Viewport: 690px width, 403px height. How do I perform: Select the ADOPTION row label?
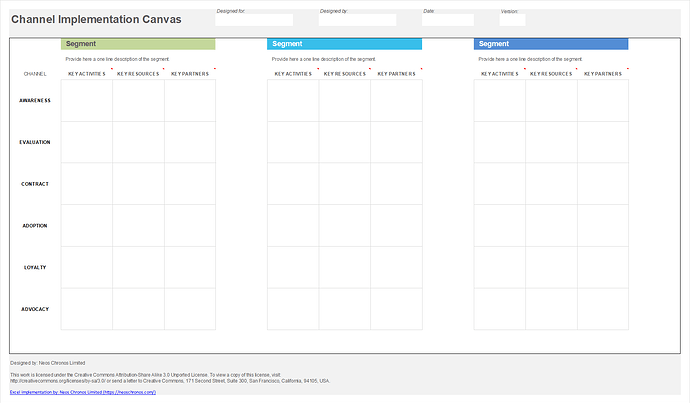pyautogui.click(x=35, y=226)
